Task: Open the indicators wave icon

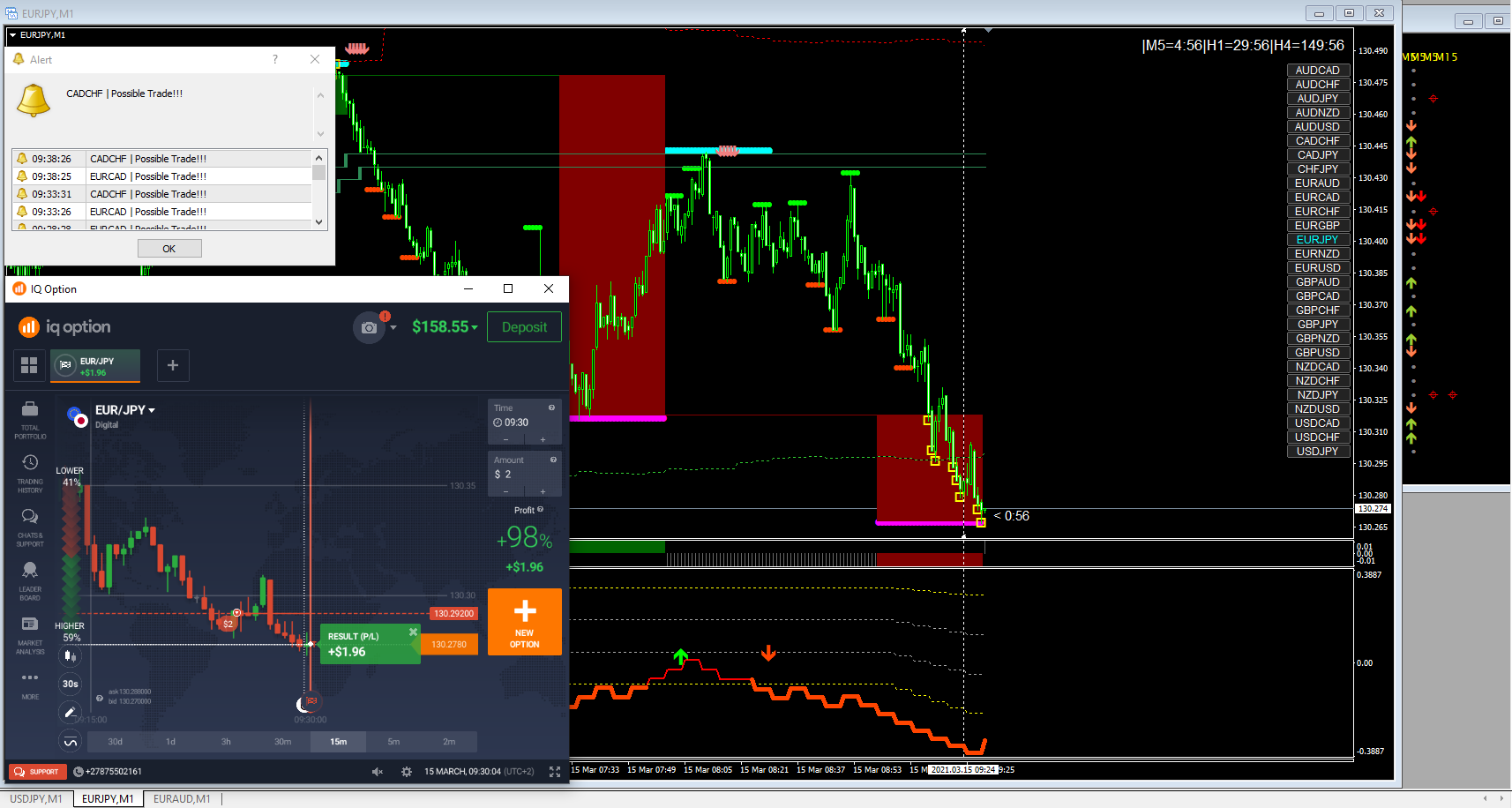Action: (71, 742)
